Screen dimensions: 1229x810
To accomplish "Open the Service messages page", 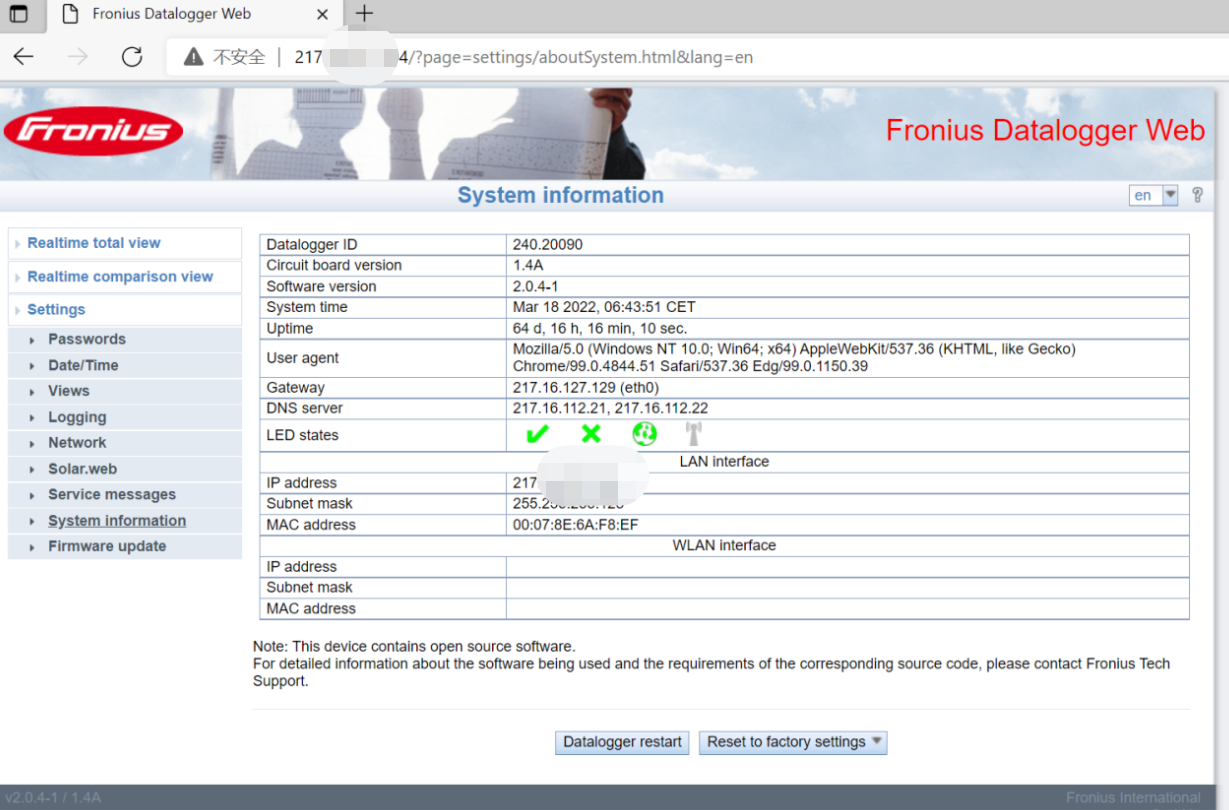I will pyautogui.click(x=112, y=495).
